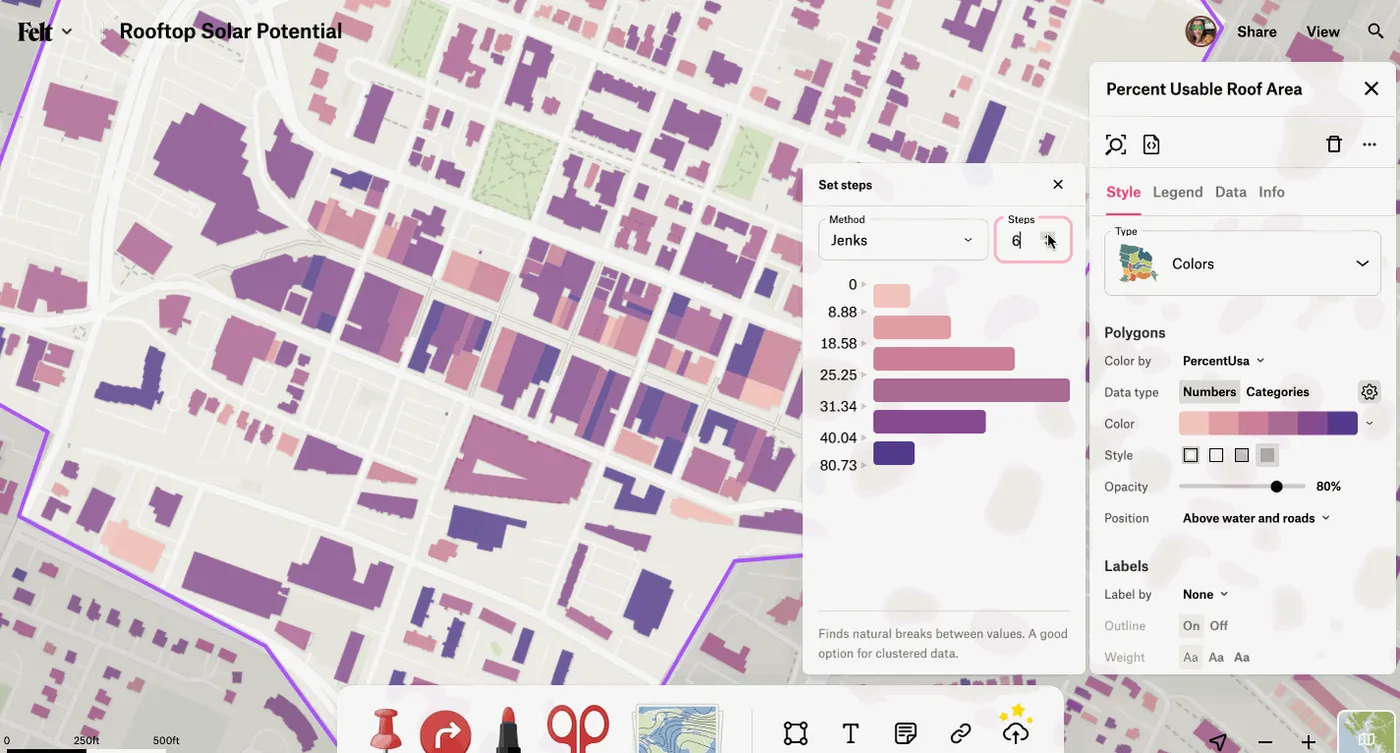The height and width of the screenshot is (753, 1400).
Task: Expand the Felt logo menu
Action: [x=45, y=32]
